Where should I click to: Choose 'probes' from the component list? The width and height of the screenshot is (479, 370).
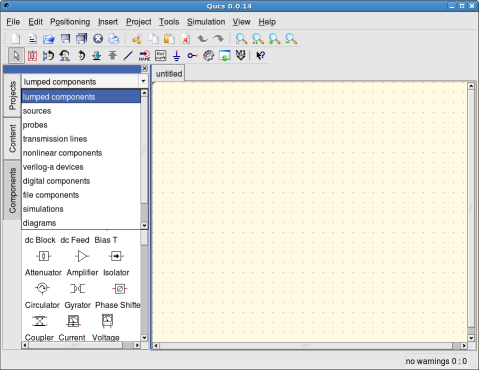(x=81, y=125)
